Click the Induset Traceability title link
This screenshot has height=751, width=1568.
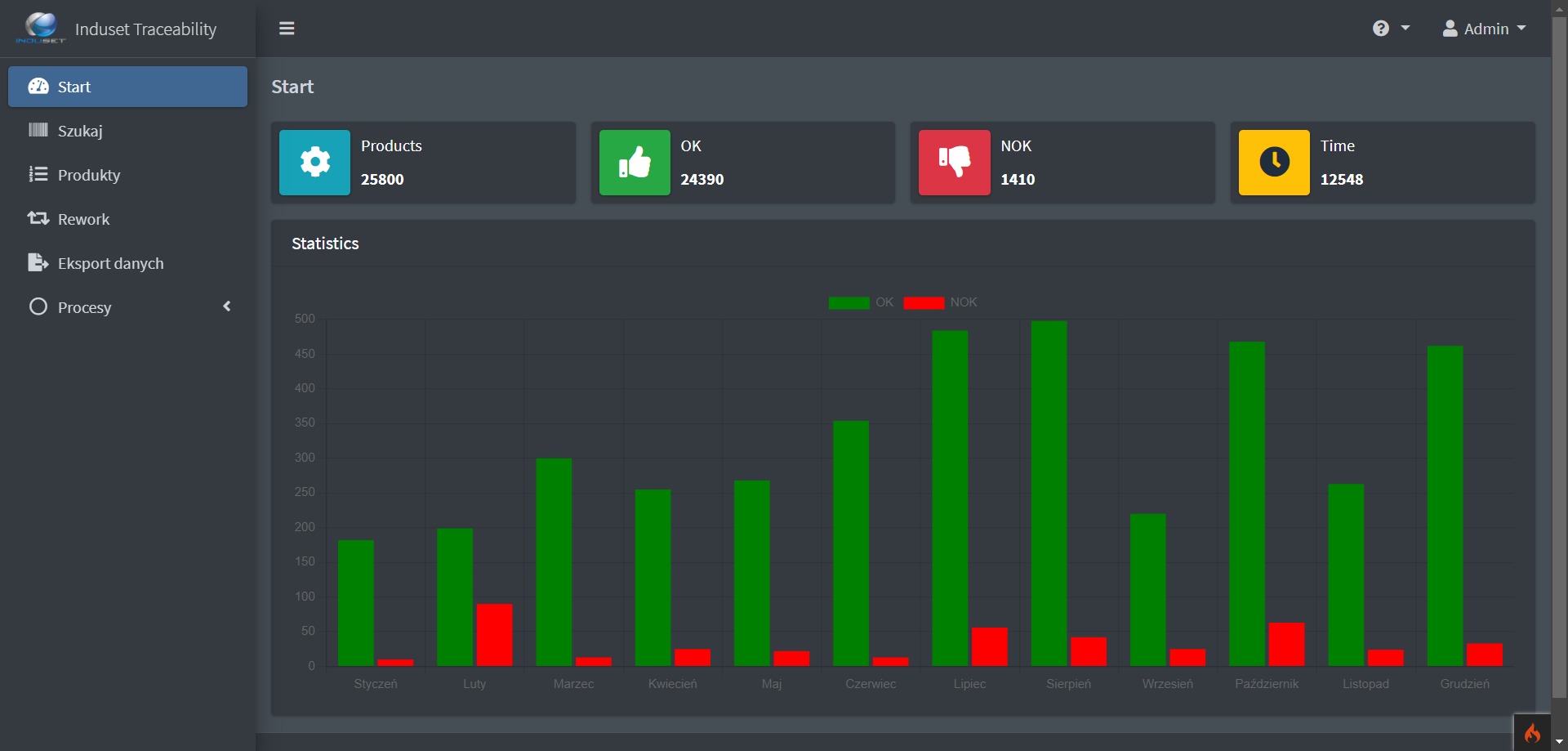[145, 29]
